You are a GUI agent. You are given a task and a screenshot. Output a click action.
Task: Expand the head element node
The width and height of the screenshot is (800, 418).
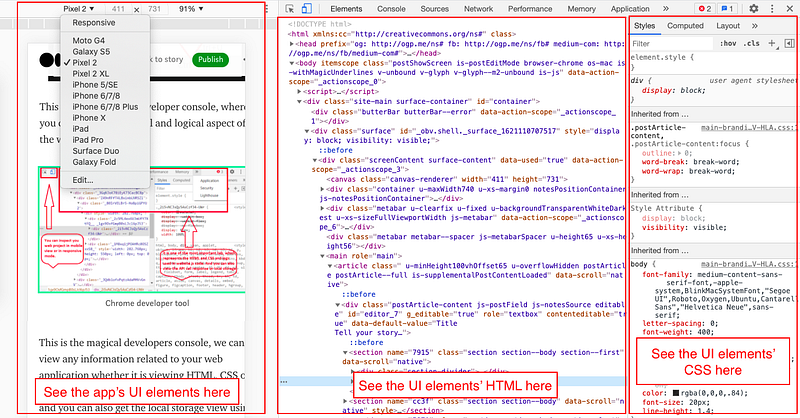click(291, 44)
